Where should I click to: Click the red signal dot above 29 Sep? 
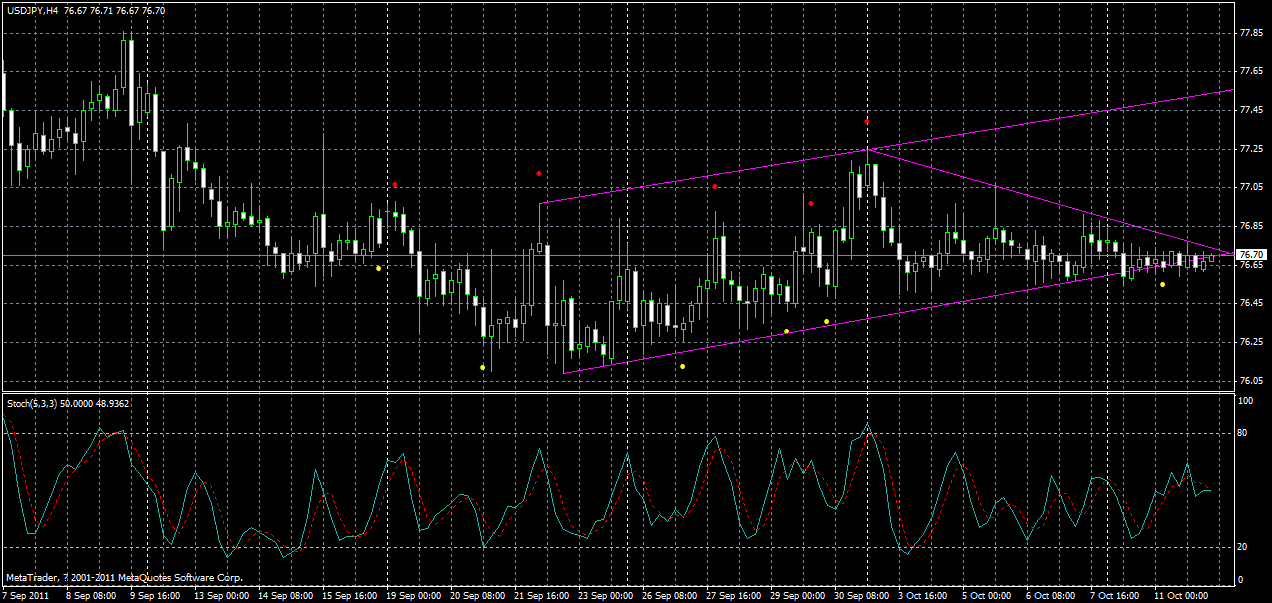click(811, 202)
